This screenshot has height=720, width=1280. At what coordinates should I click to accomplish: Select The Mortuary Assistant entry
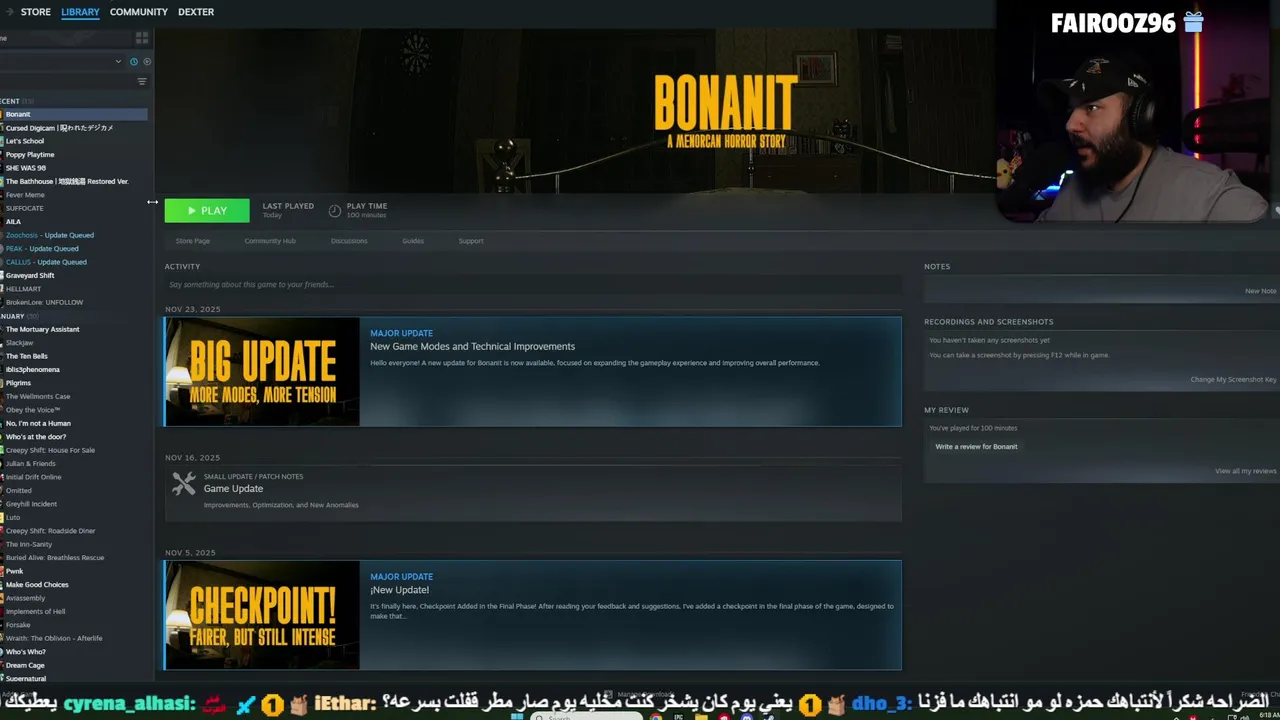point(42,329)
